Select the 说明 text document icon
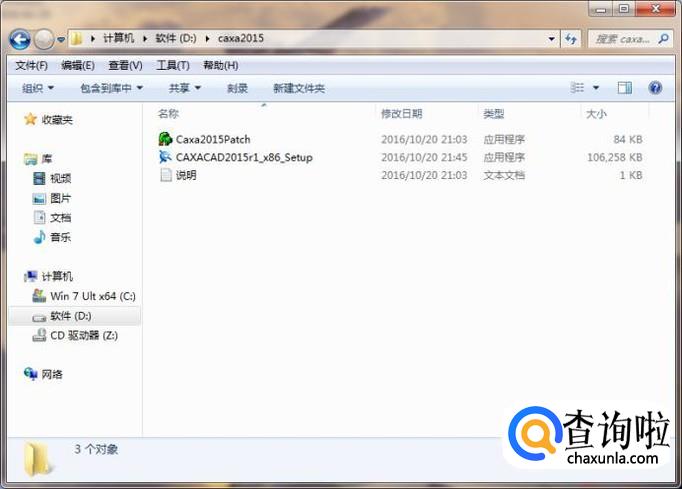Viewport: 682px width, 489px height. [x=166, y=175]
